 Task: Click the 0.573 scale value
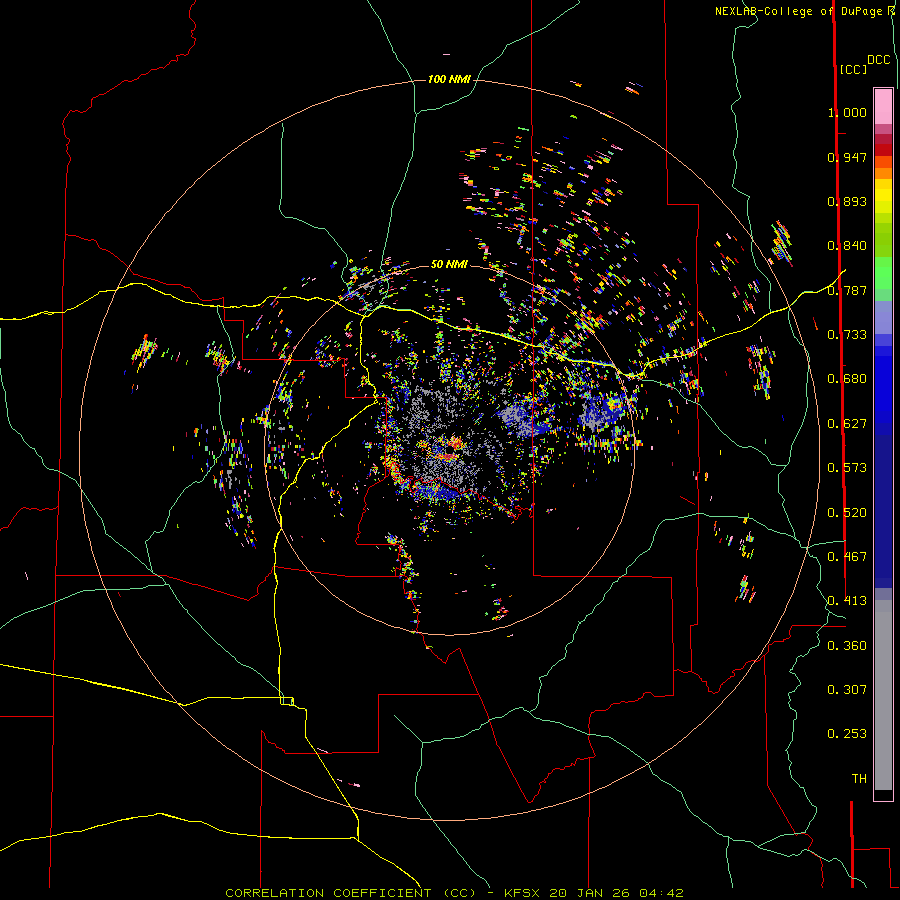pos(847,468)
